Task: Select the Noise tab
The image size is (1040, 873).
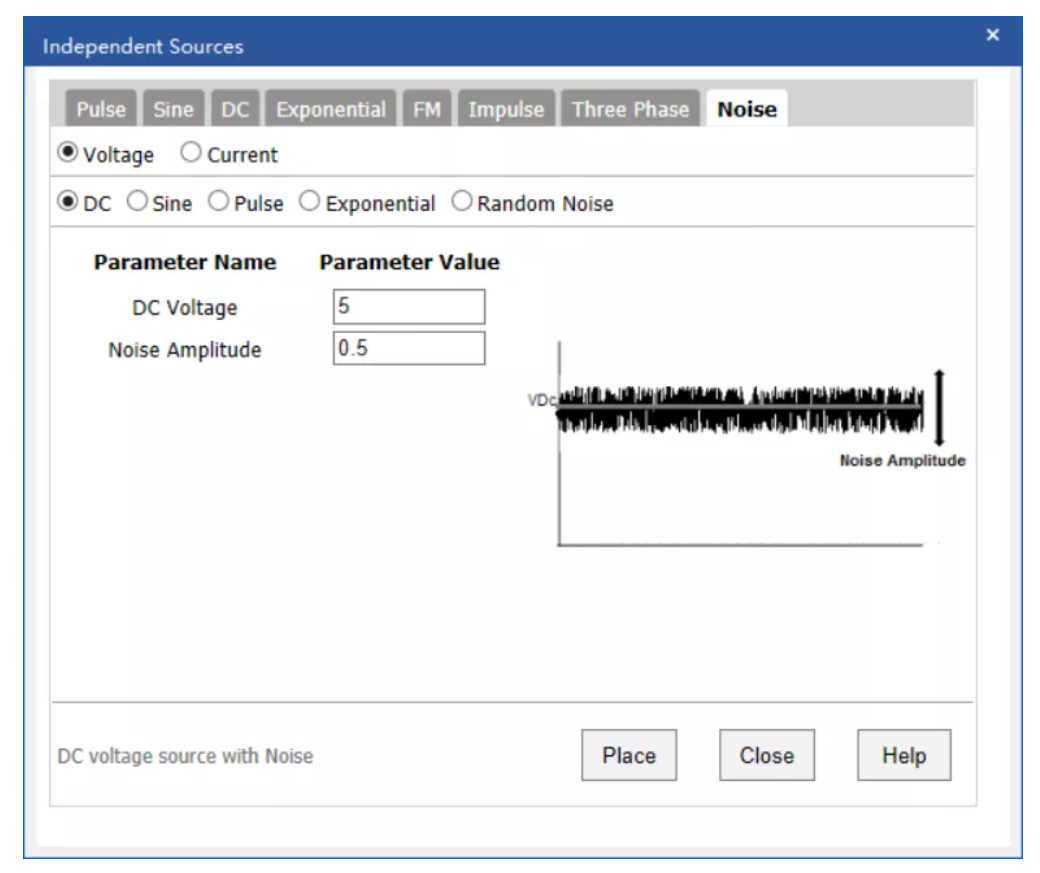Action: tap(747, 109)
